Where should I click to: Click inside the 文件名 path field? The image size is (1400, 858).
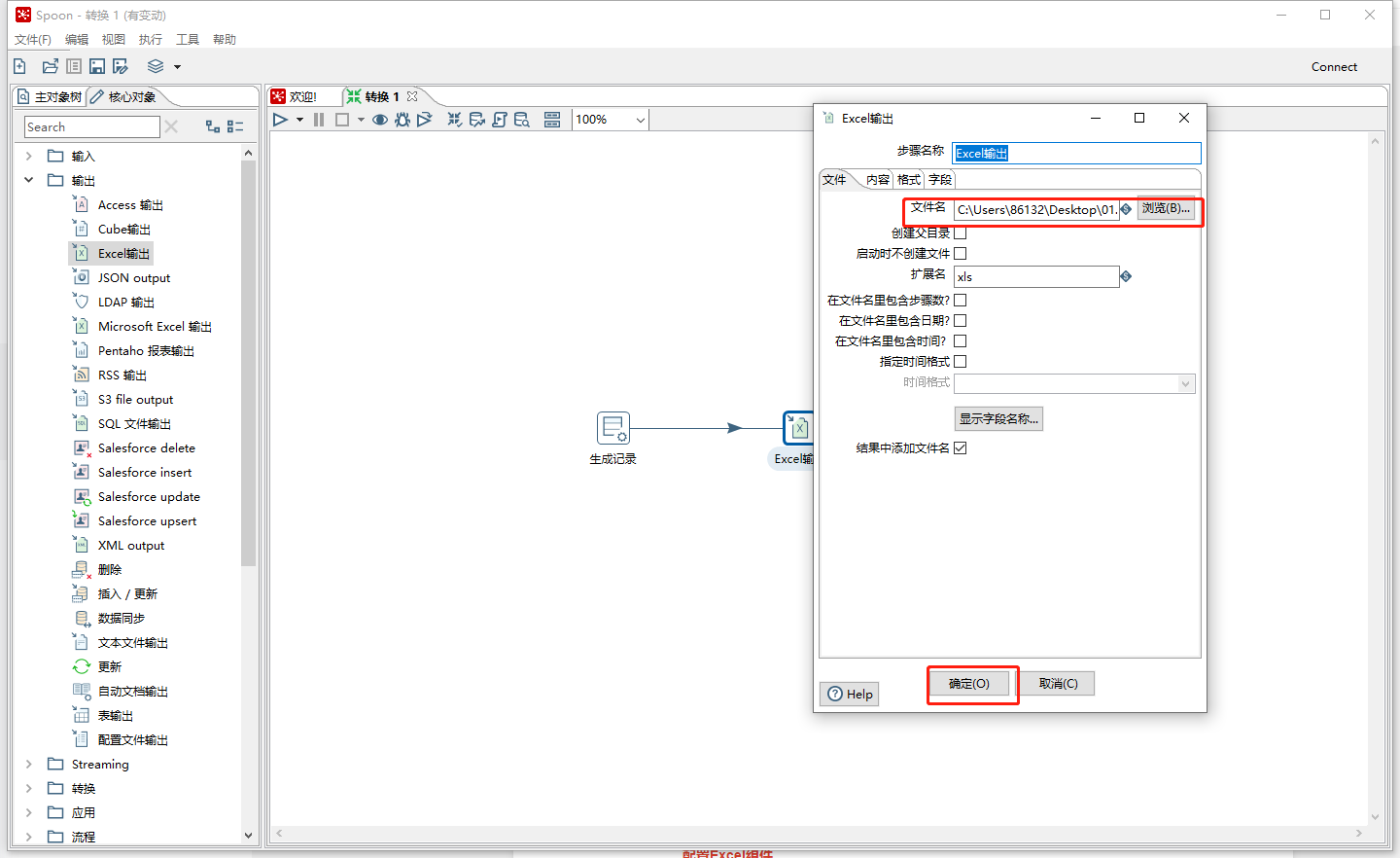pyautogui.click(x=1033, y=209)
